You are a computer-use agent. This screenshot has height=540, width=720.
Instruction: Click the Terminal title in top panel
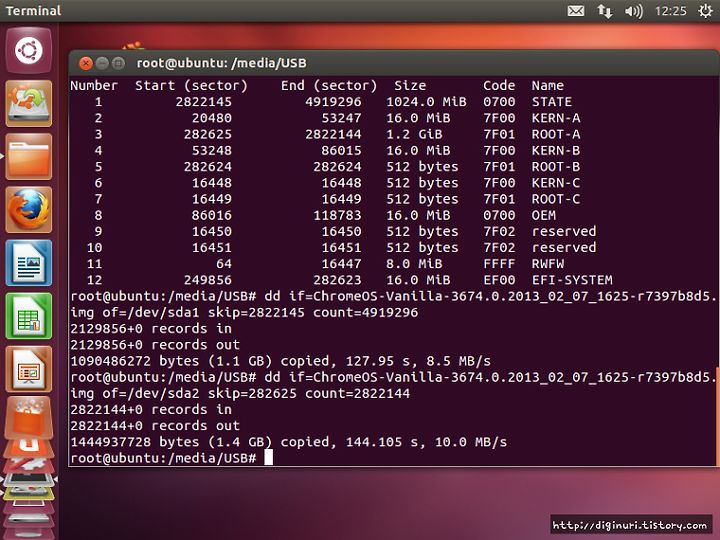tap(33, 11)
